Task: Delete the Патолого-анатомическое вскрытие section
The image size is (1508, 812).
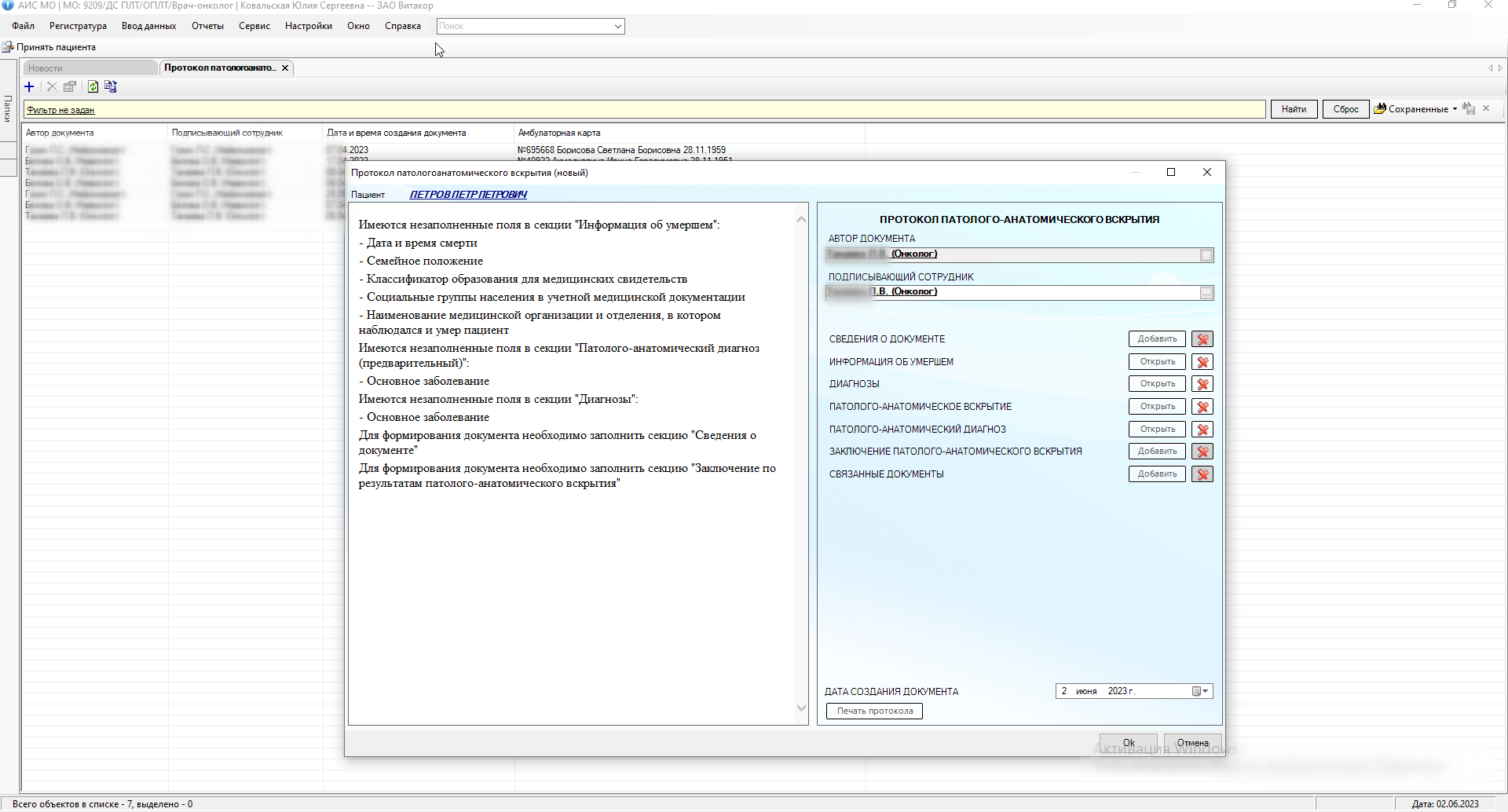Action: [x=1202, y=407]
